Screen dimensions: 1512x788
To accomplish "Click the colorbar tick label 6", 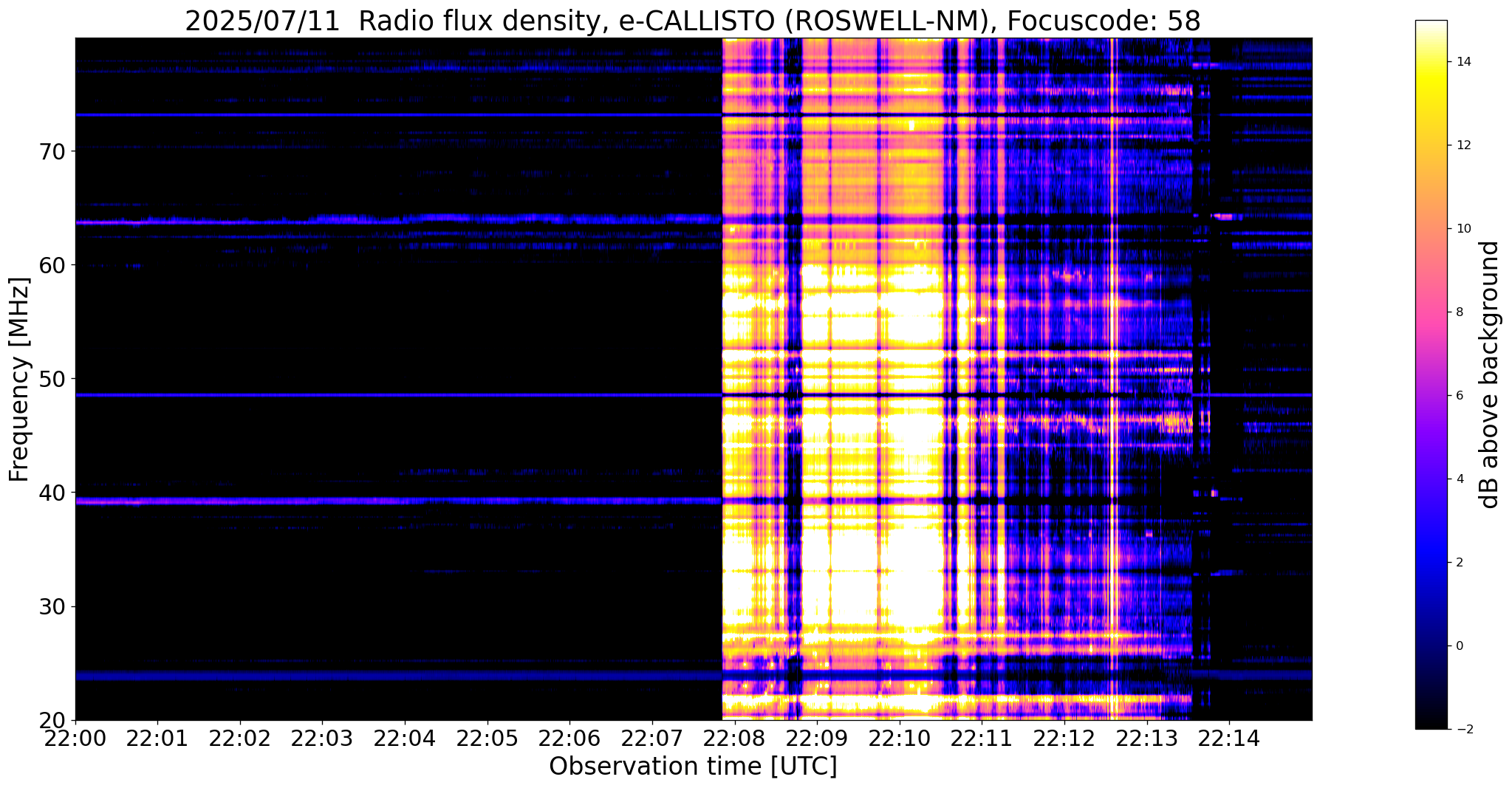I will pyautogui.click(x=1458, y=395).
